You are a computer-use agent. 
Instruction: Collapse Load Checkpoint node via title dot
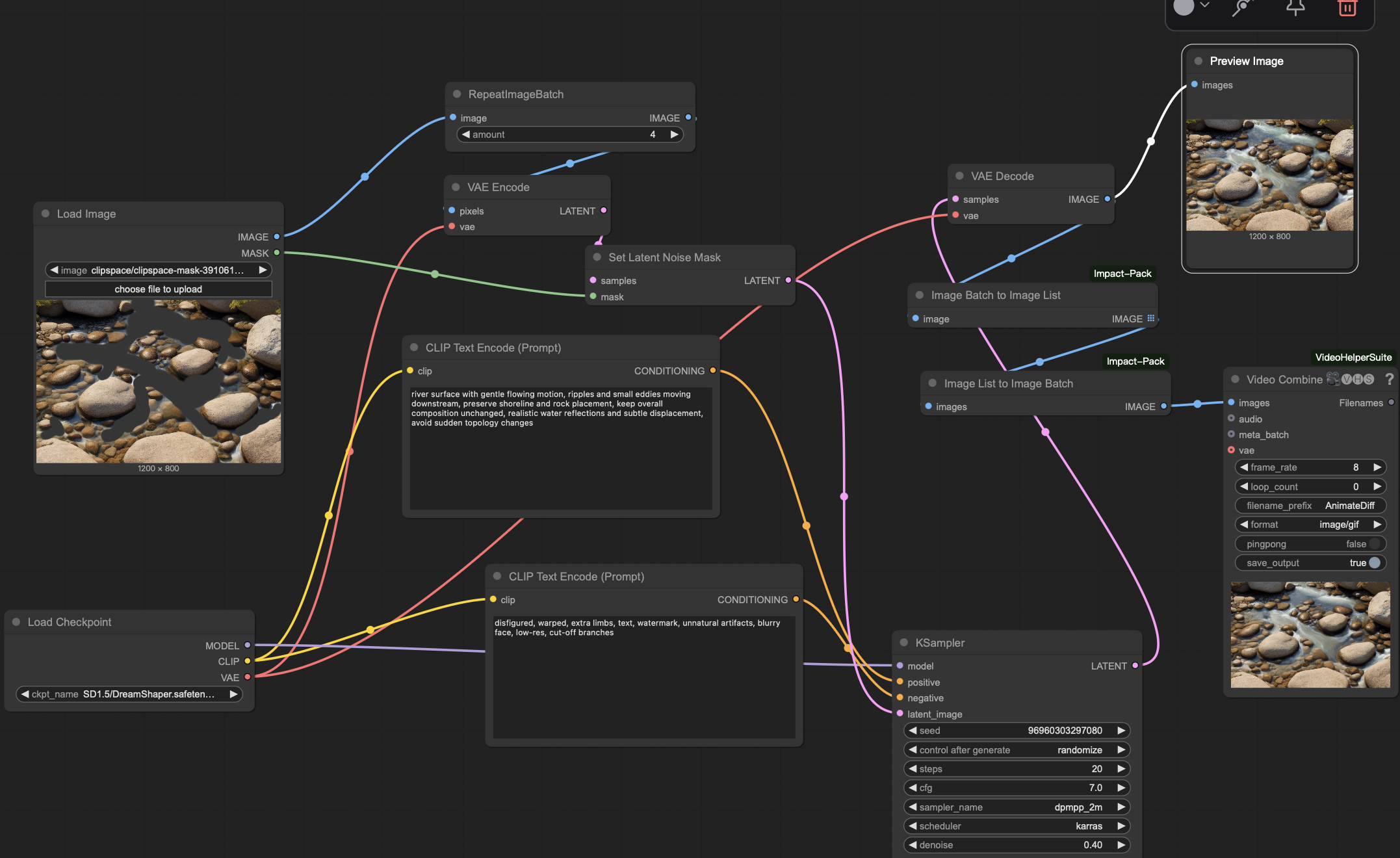[16, 622]
